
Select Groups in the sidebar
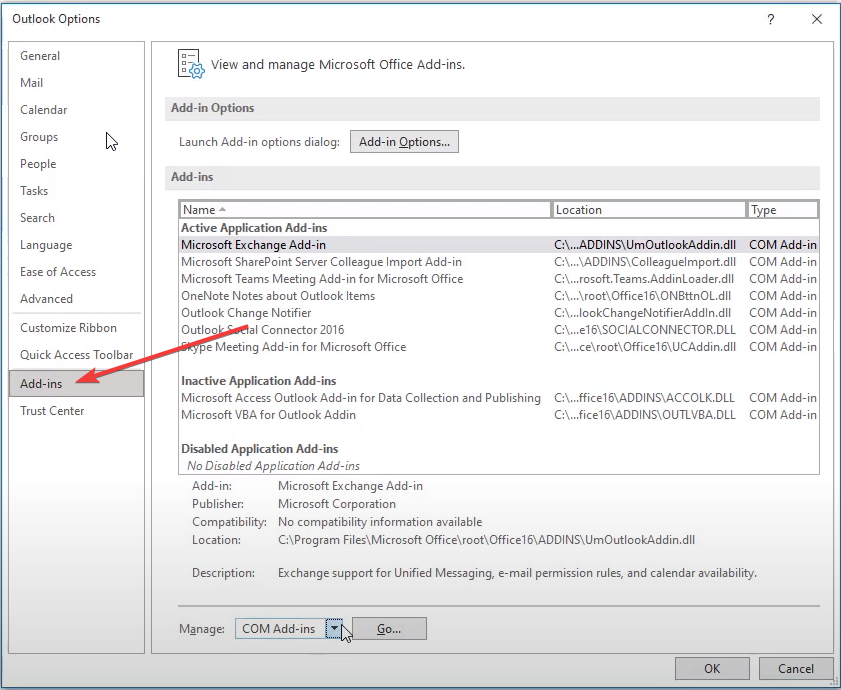click(76, 137)
